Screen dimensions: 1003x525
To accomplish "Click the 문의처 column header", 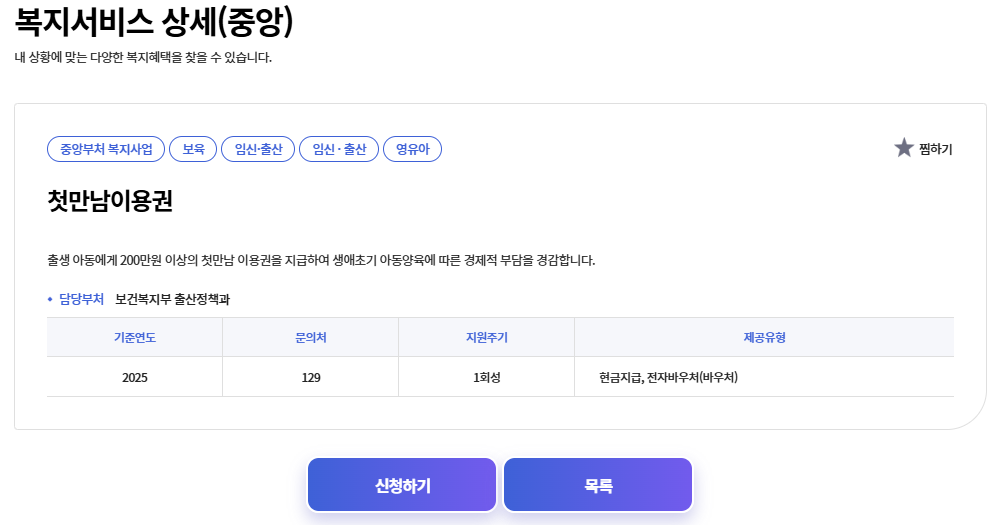I will (310, 337).
